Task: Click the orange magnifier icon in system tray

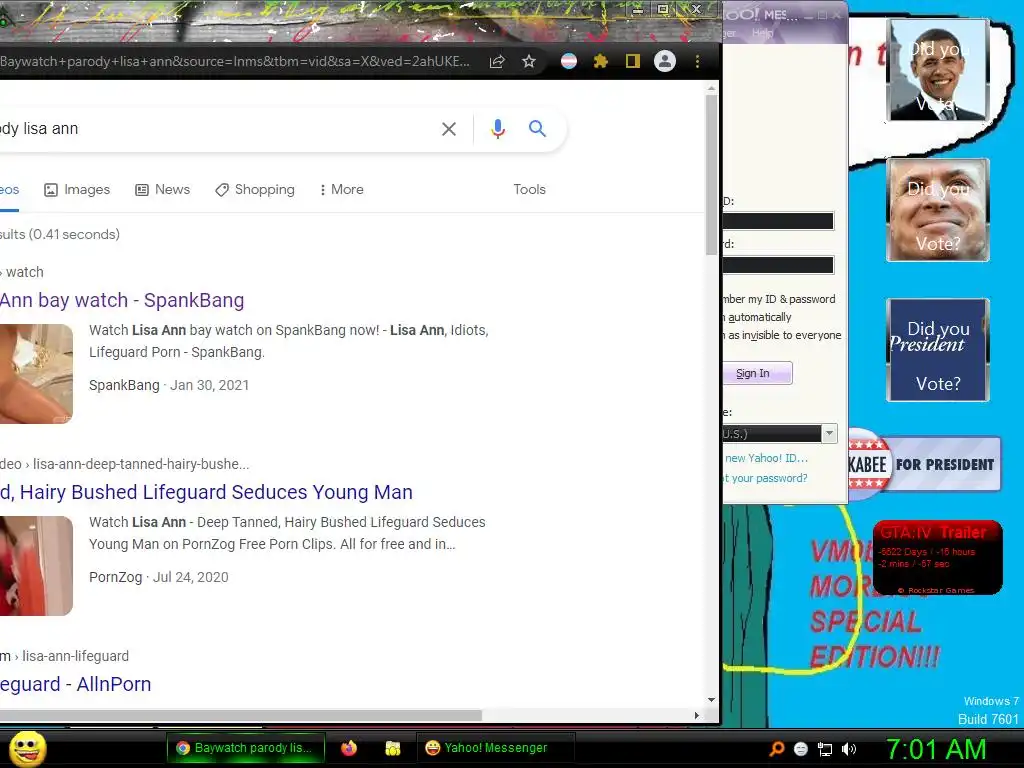Action: [776, 749]
